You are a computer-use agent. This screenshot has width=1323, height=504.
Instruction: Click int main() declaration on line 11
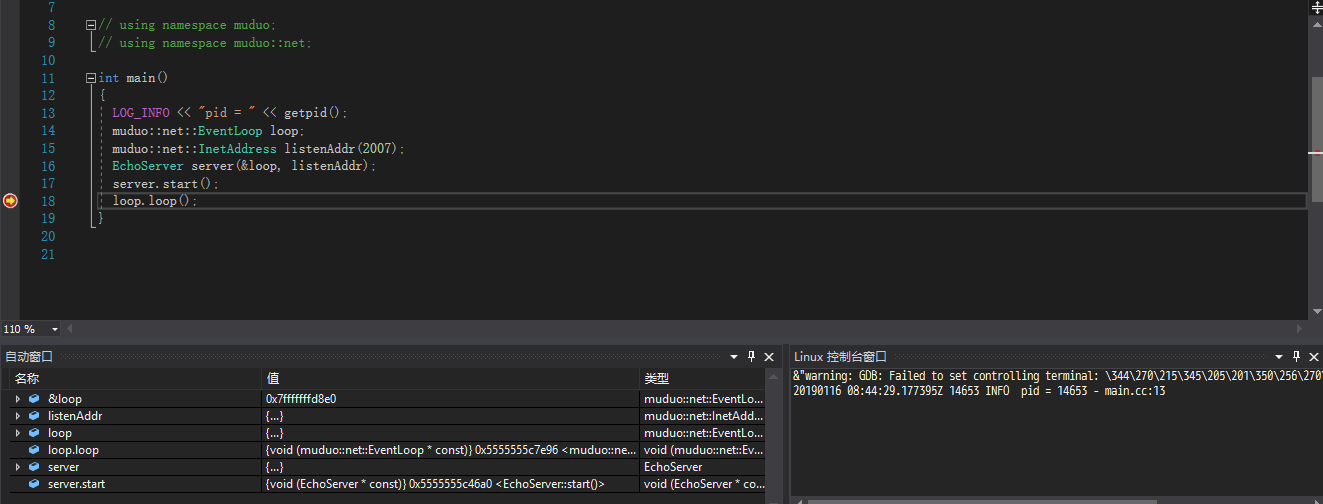point(133,78)
